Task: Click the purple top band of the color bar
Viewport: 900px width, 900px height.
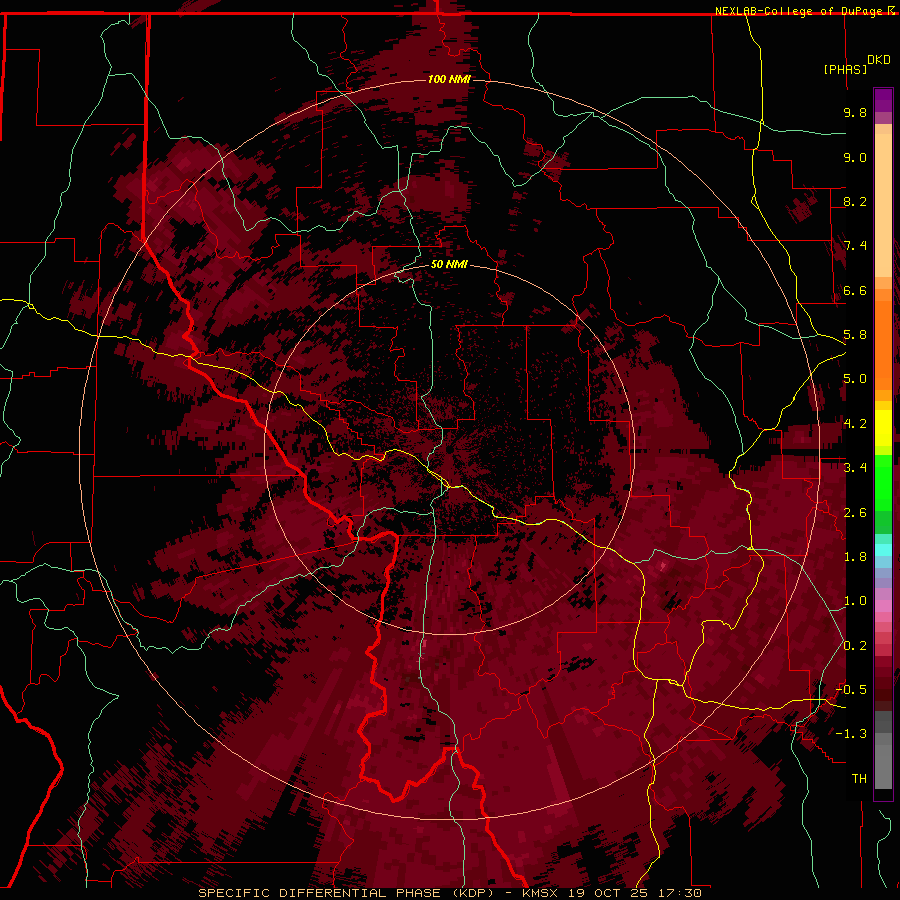Action: click(x=883, y=100)
